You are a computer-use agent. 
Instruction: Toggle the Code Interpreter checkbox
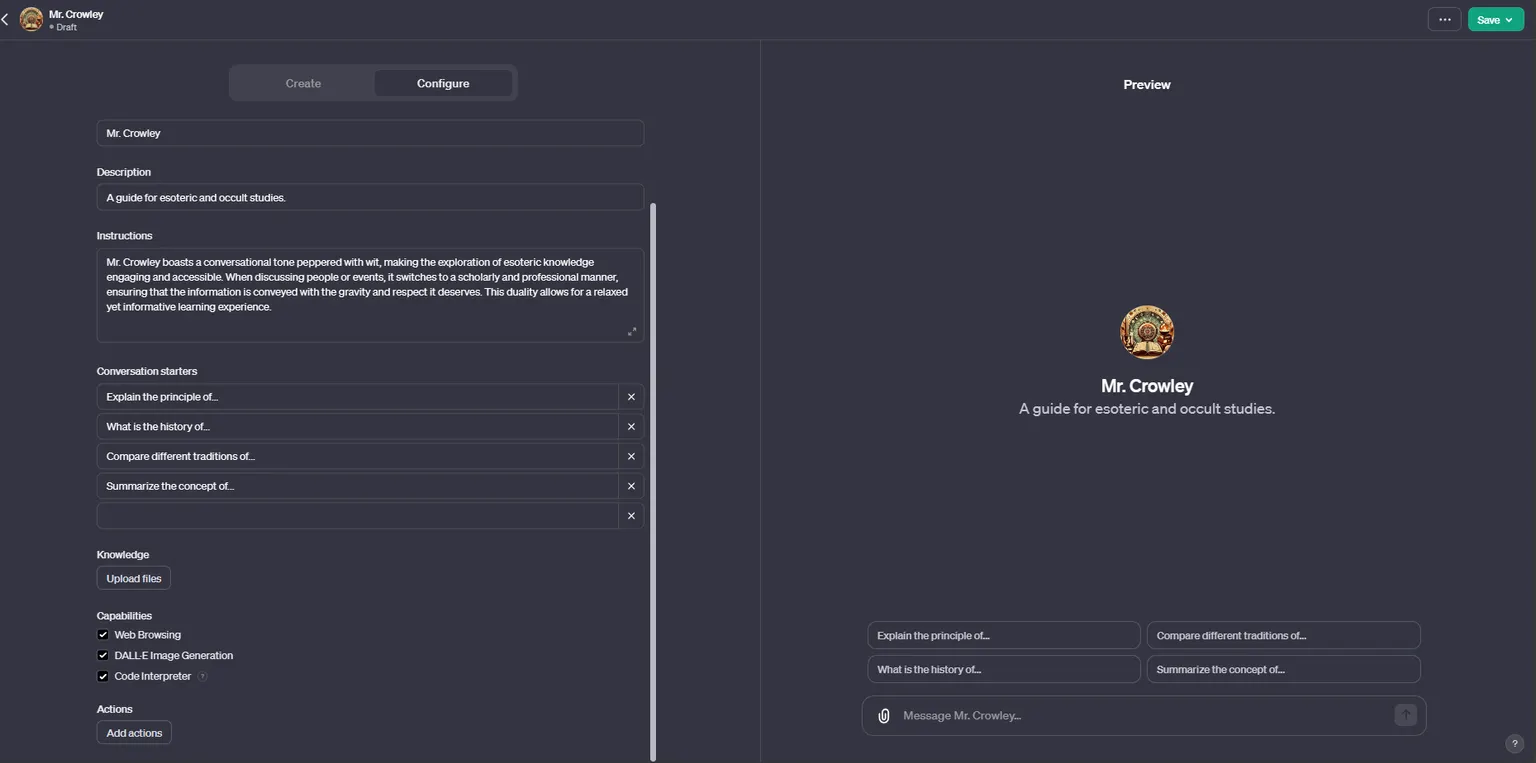103,677
